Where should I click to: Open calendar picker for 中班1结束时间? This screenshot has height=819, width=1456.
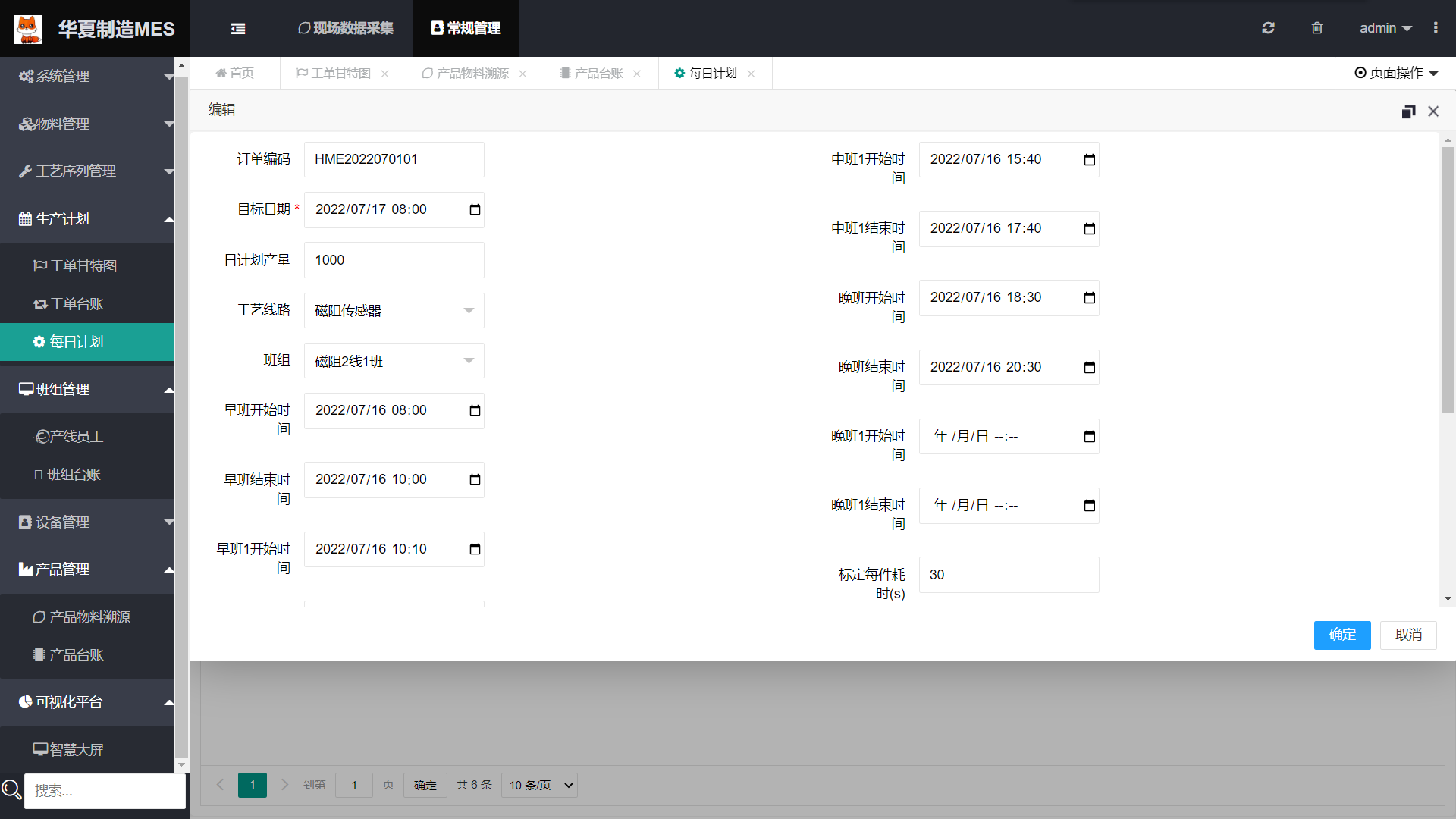(x=1090, y=229)
